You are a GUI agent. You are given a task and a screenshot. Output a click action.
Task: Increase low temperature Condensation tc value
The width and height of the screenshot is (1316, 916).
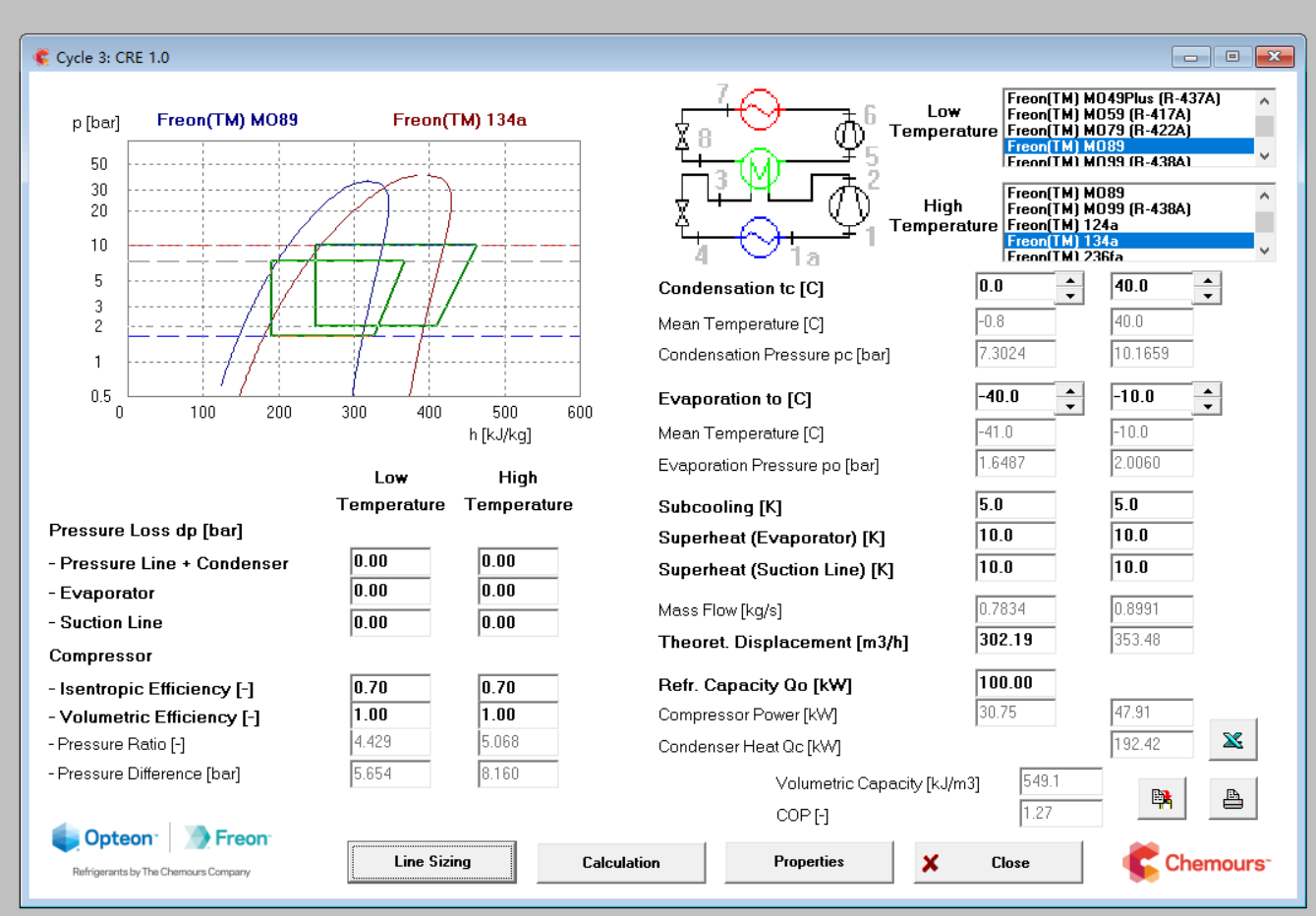[1069, 280]
